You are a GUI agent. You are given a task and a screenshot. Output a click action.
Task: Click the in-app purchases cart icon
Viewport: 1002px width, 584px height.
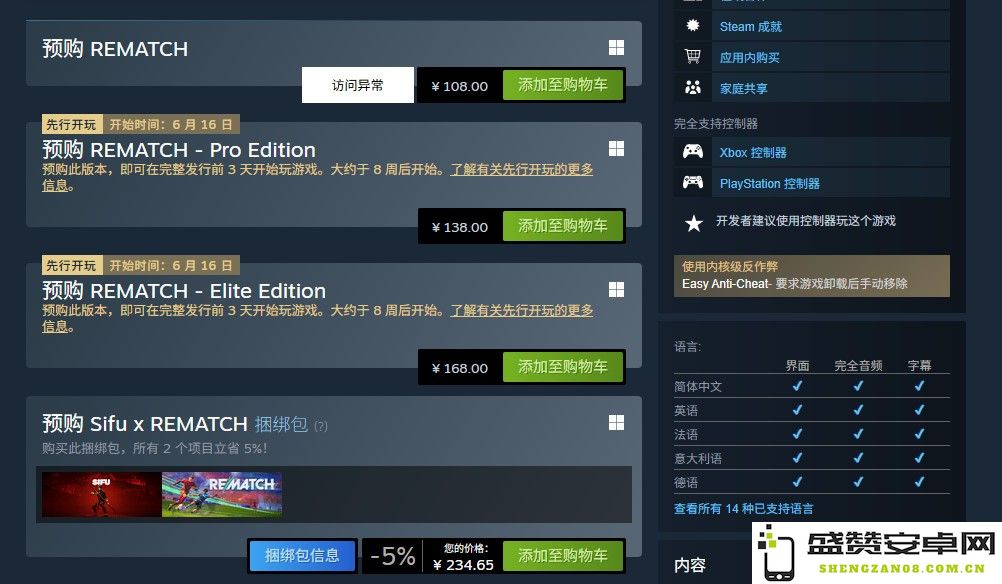pyautogui.click(x=693, y=56)
